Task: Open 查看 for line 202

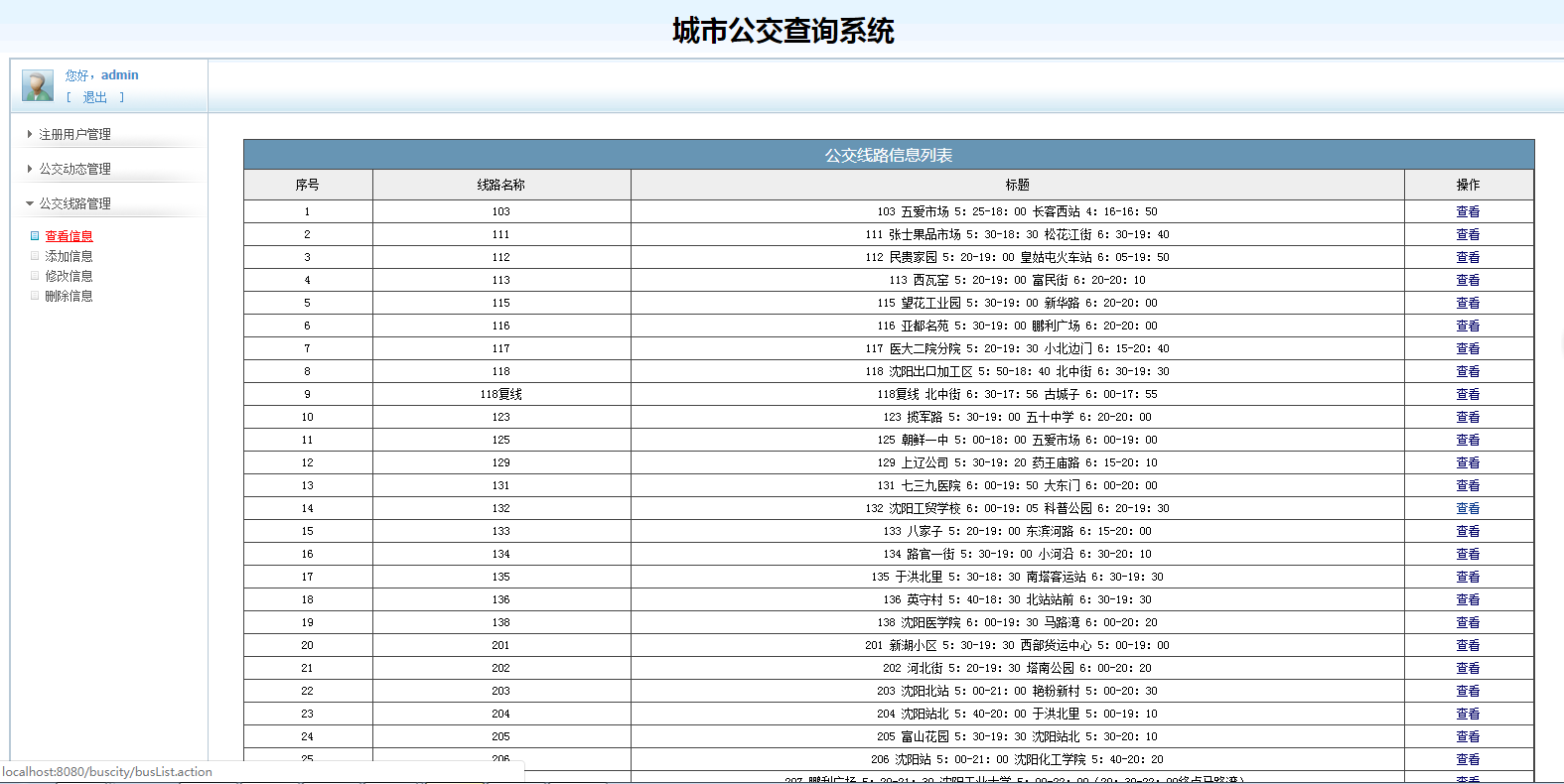Action: coord(1468,668)
